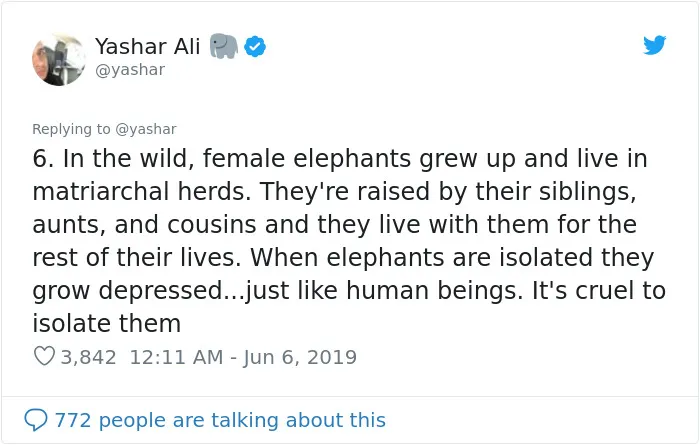Click the words "It's cruel to"

tap(599, 290)
